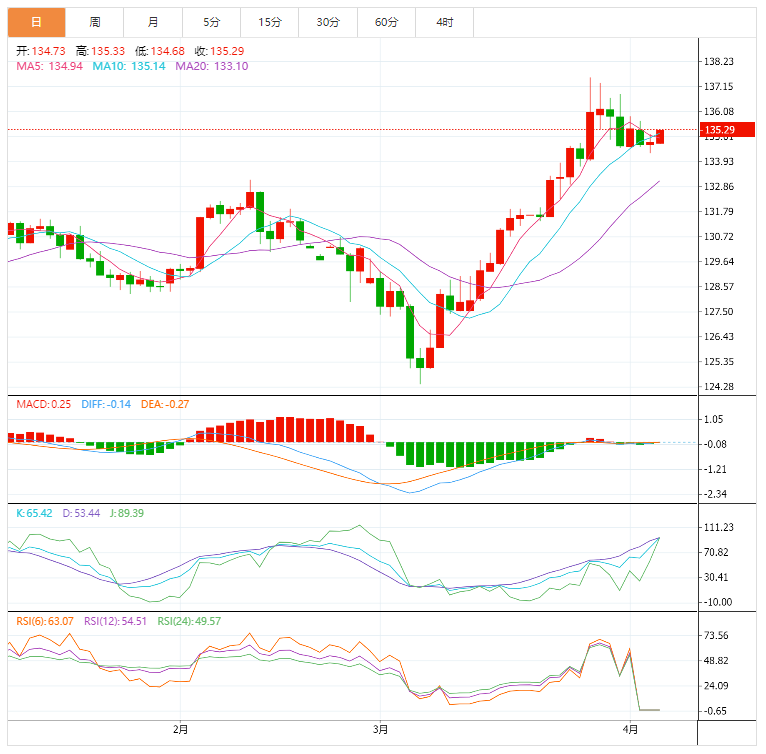Click the 135.29 current price label
Viewport: 766px width, 754px height.
pyautogui.click(x=727, y=130)
